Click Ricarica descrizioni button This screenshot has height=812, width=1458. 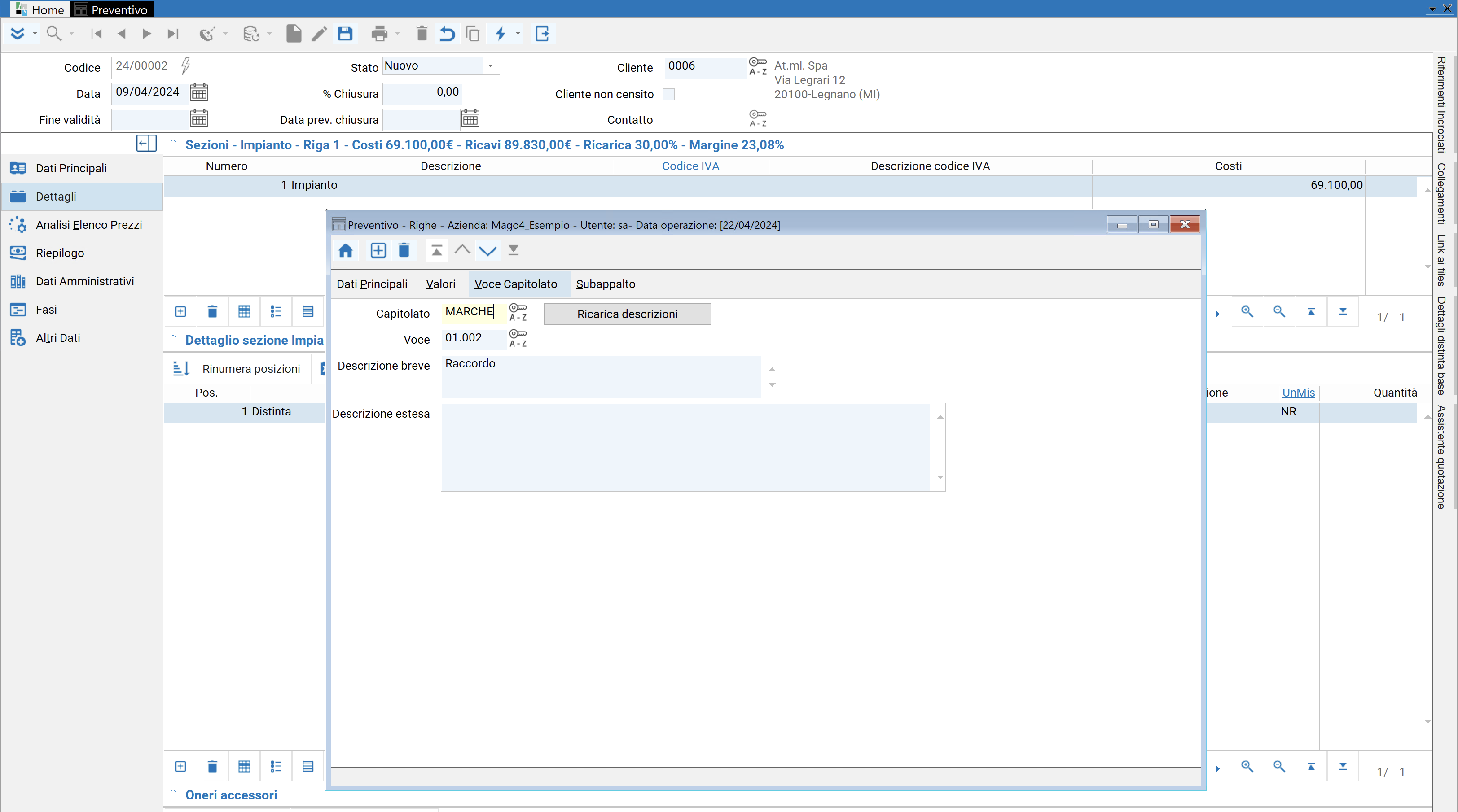click(x=627, y=314)
